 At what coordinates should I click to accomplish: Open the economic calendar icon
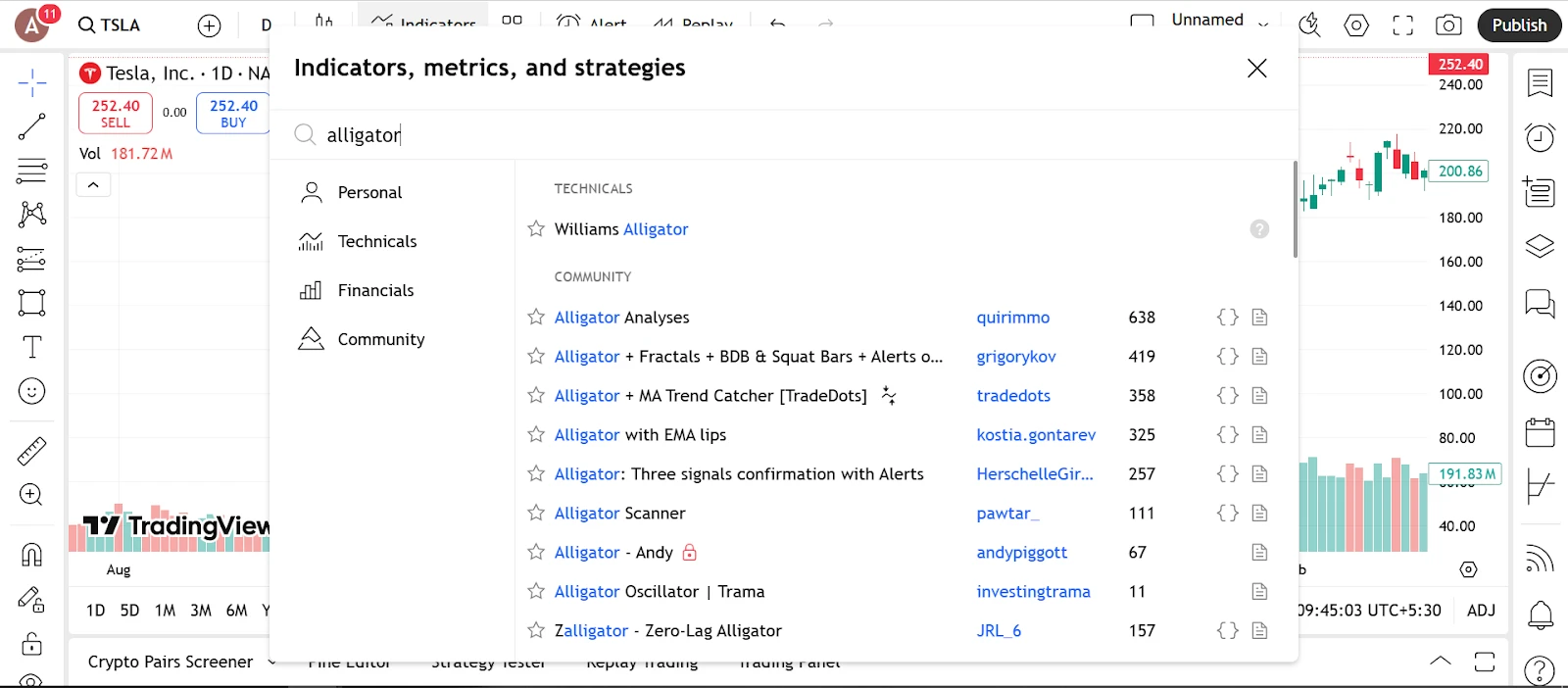pos(1540,431)
